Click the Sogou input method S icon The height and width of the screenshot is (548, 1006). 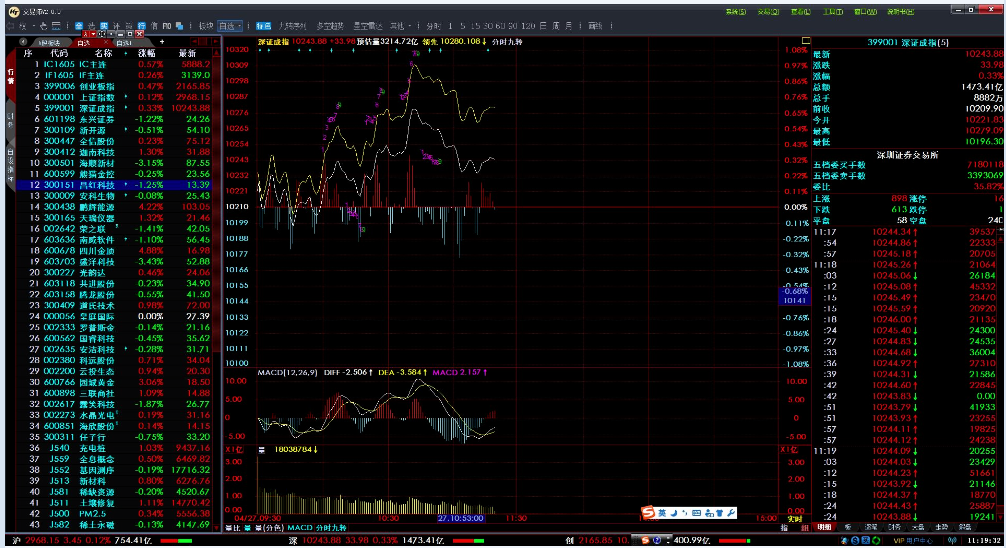coord(648,513)
